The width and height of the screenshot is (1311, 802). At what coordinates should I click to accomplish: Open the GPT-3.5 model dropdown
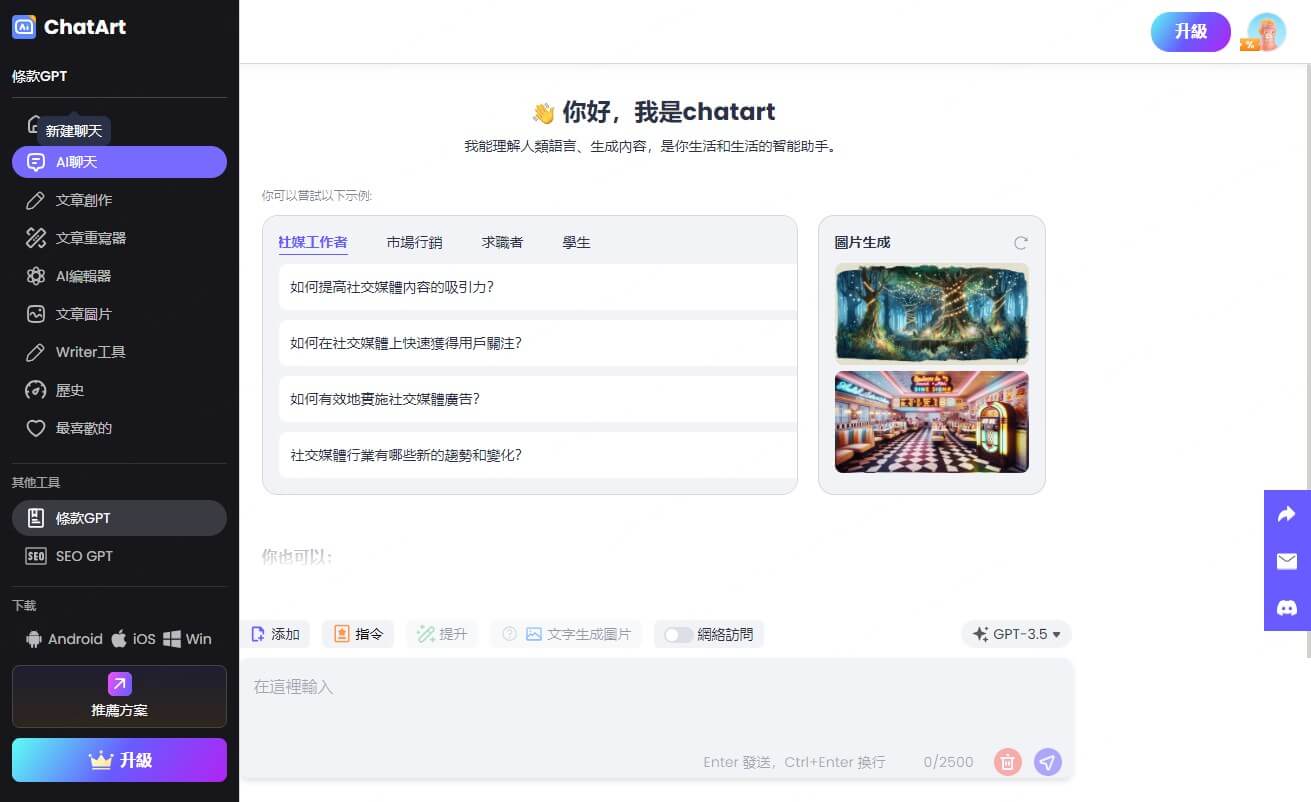pos(1017,634)
